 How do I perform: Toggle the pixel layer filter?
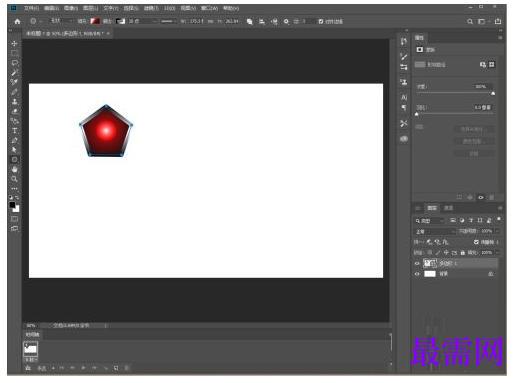pyautogui.click(x=453, y=221)
